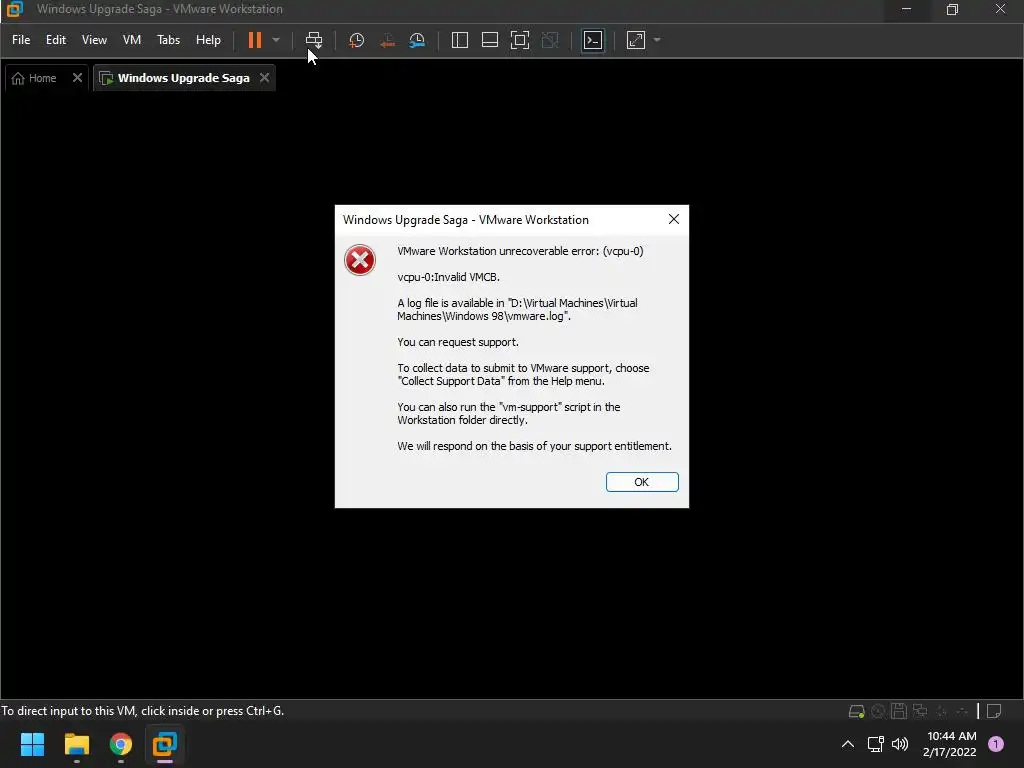Take a snapshot of this virtual machine
1024x768 pixels.
coord(356,40)
